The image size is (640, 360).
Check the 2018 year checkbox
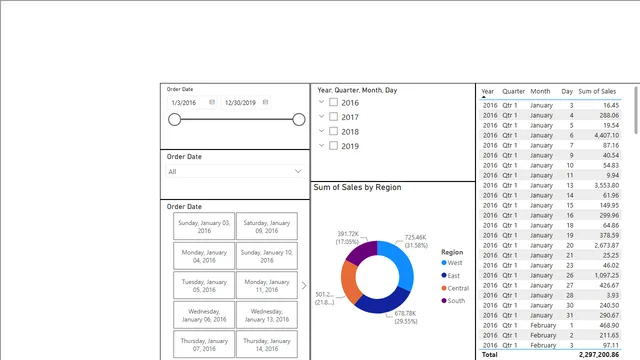coord(333,131)
